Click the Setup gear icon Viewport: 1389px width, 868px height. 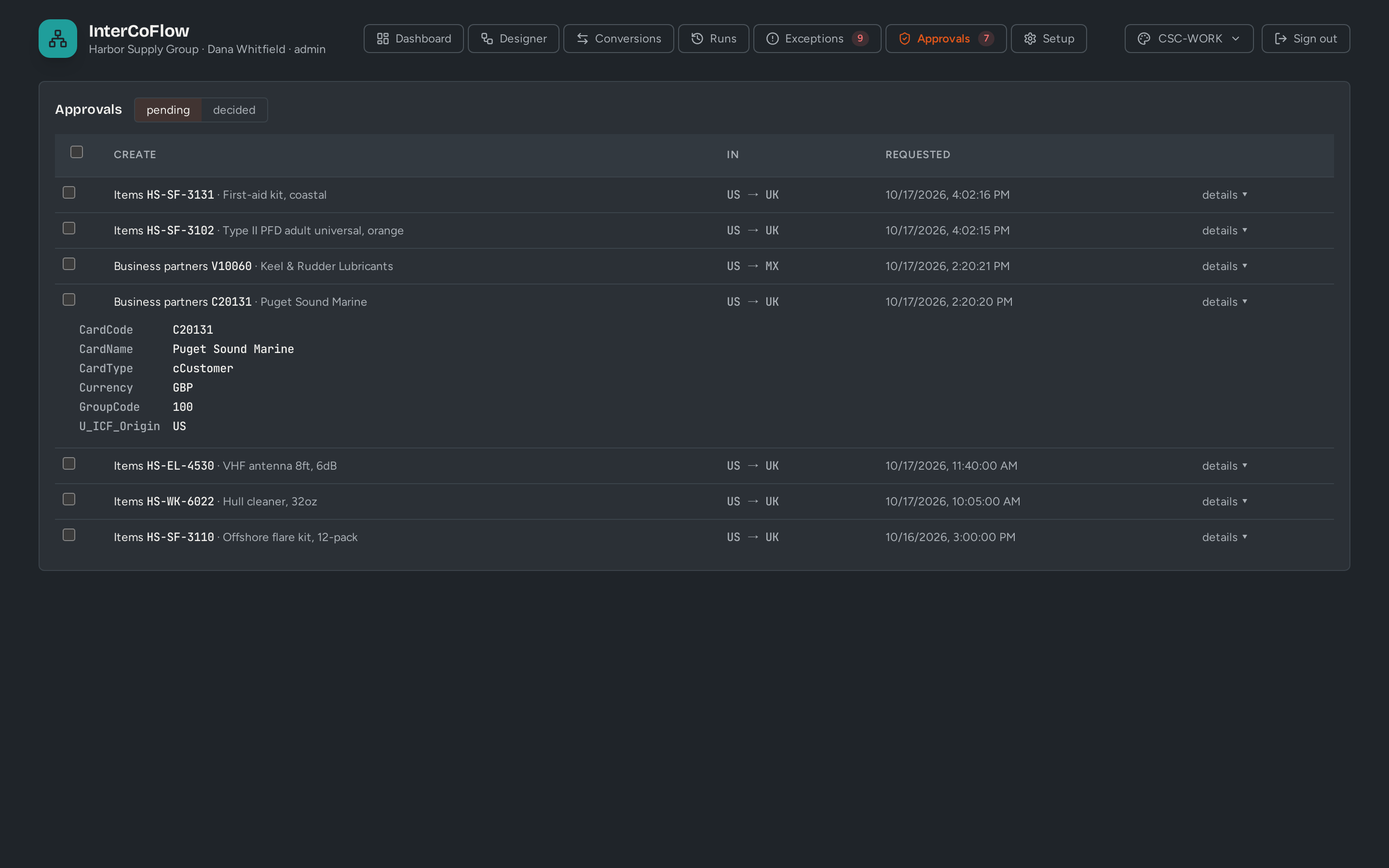click(x=1030, y=39)
